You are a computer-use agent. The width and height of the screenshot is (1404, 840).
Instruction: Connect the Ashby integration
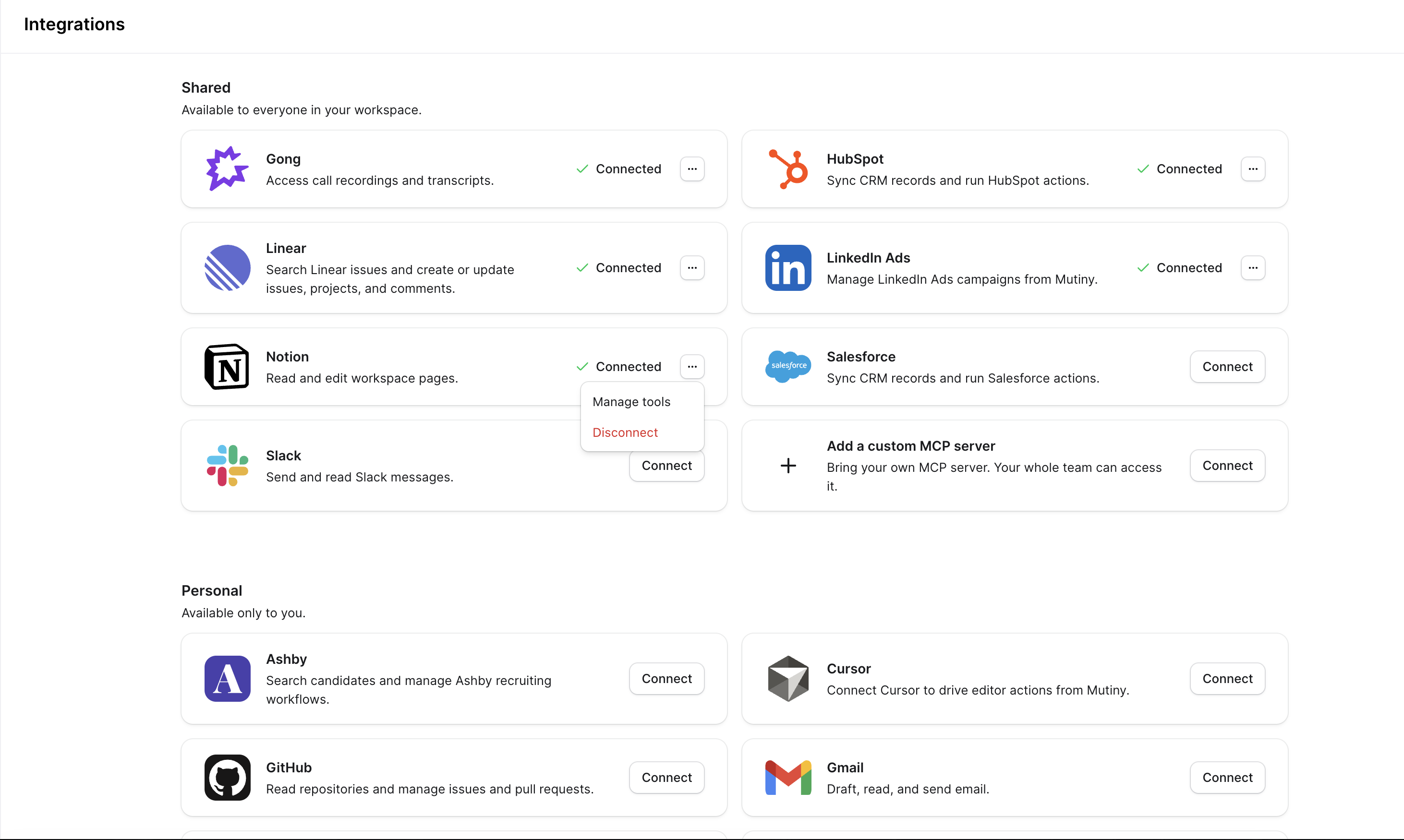tap(666, 679)
